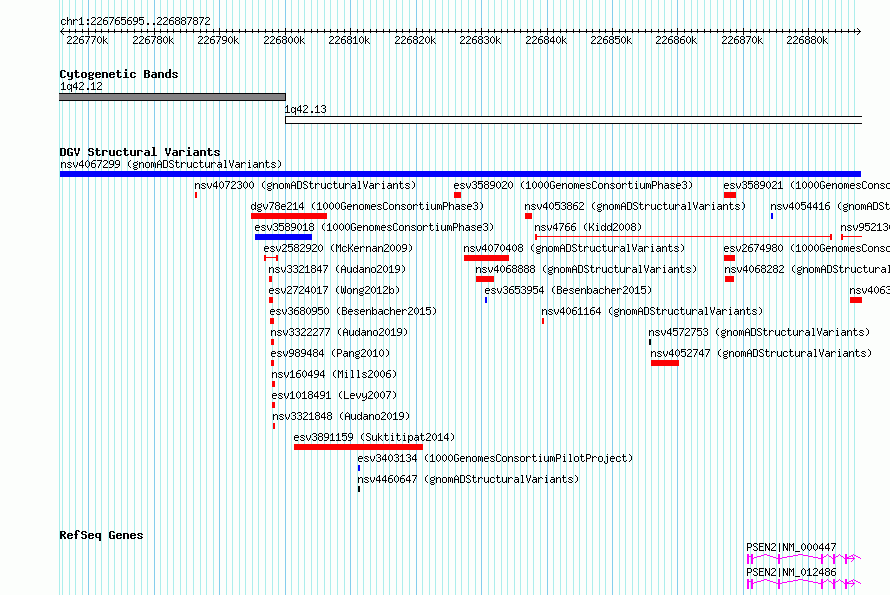Select the red nsv4070408 variant bar
This screenshot has height=595, width=890.
click(486, 258)
